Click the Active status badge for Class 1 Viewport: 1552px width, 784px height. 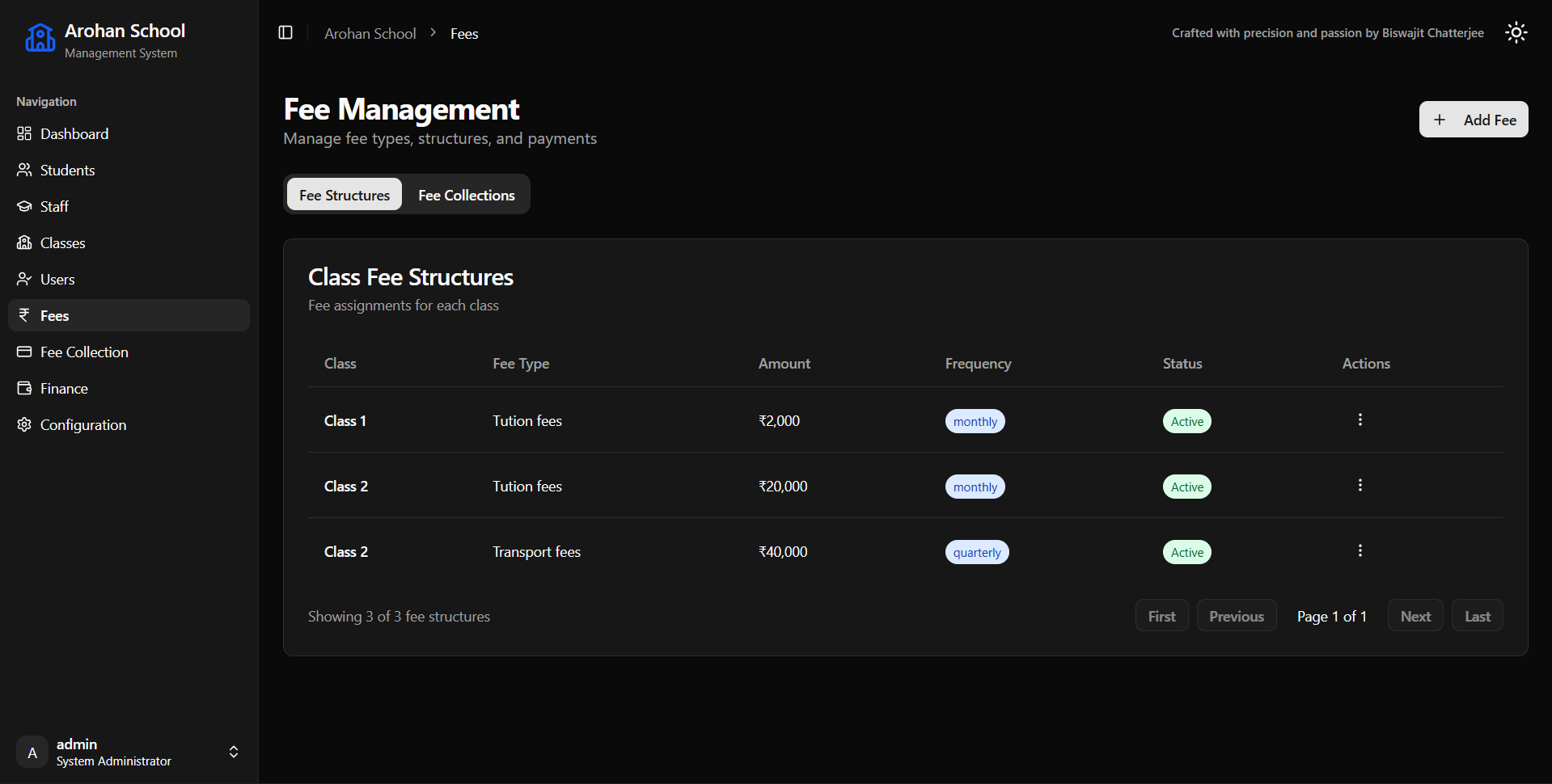point(1186,421)
